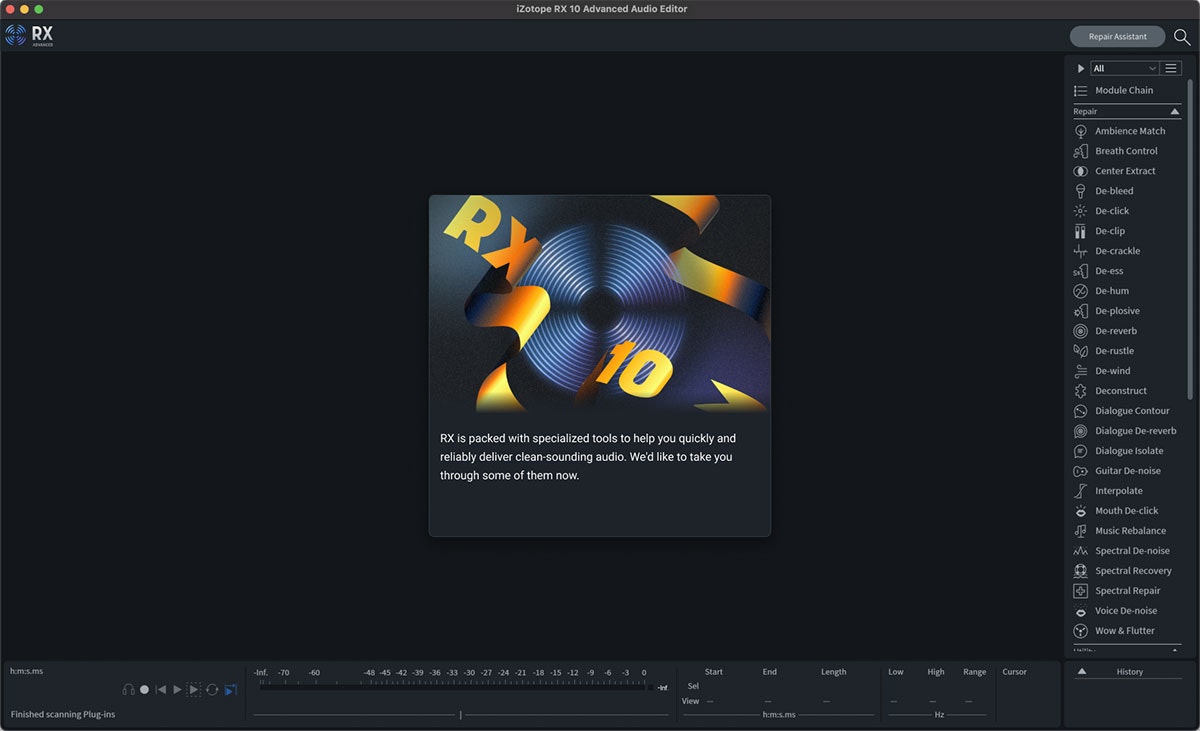
Task: Click the Cursor readout label
Action: click(x=1015, y=672)
